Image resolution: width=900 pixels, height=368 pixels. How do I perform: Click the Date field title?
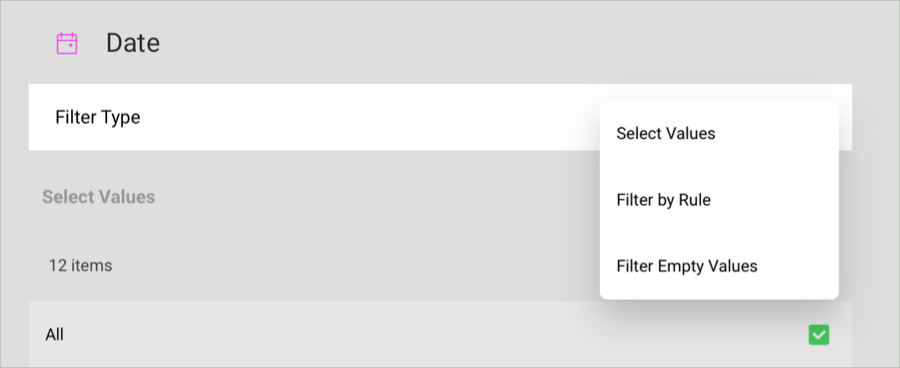[x=133, y=43]
